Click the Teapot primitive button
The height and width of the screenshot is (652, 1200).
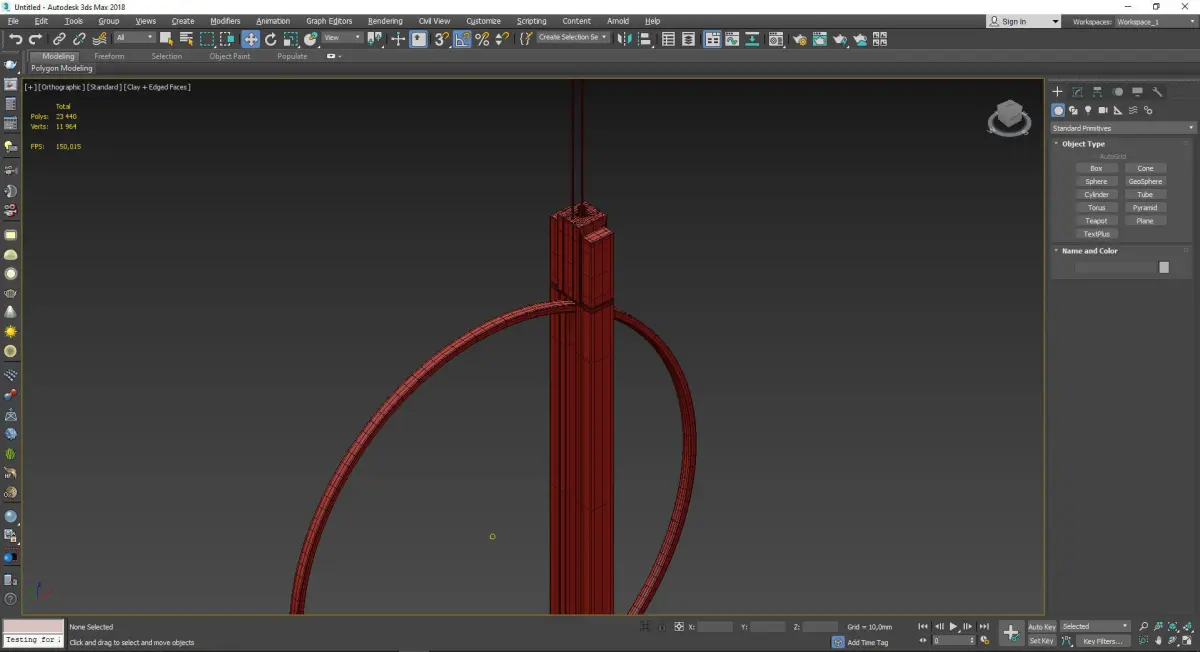pos(1096,221)
